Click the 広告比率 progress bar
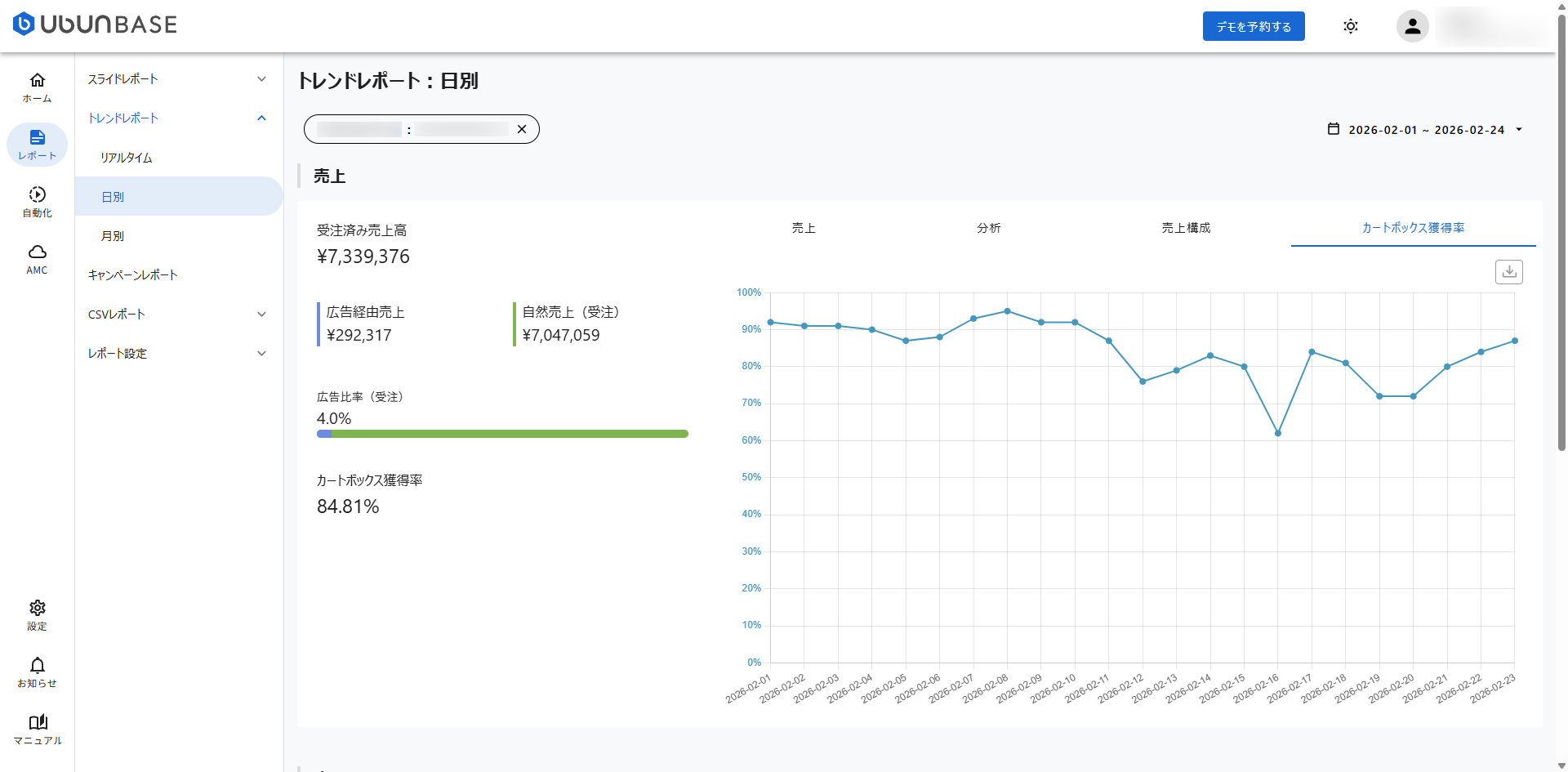Image resolution: width=1568 pixels, height=772 pixels. pos(502,434)
